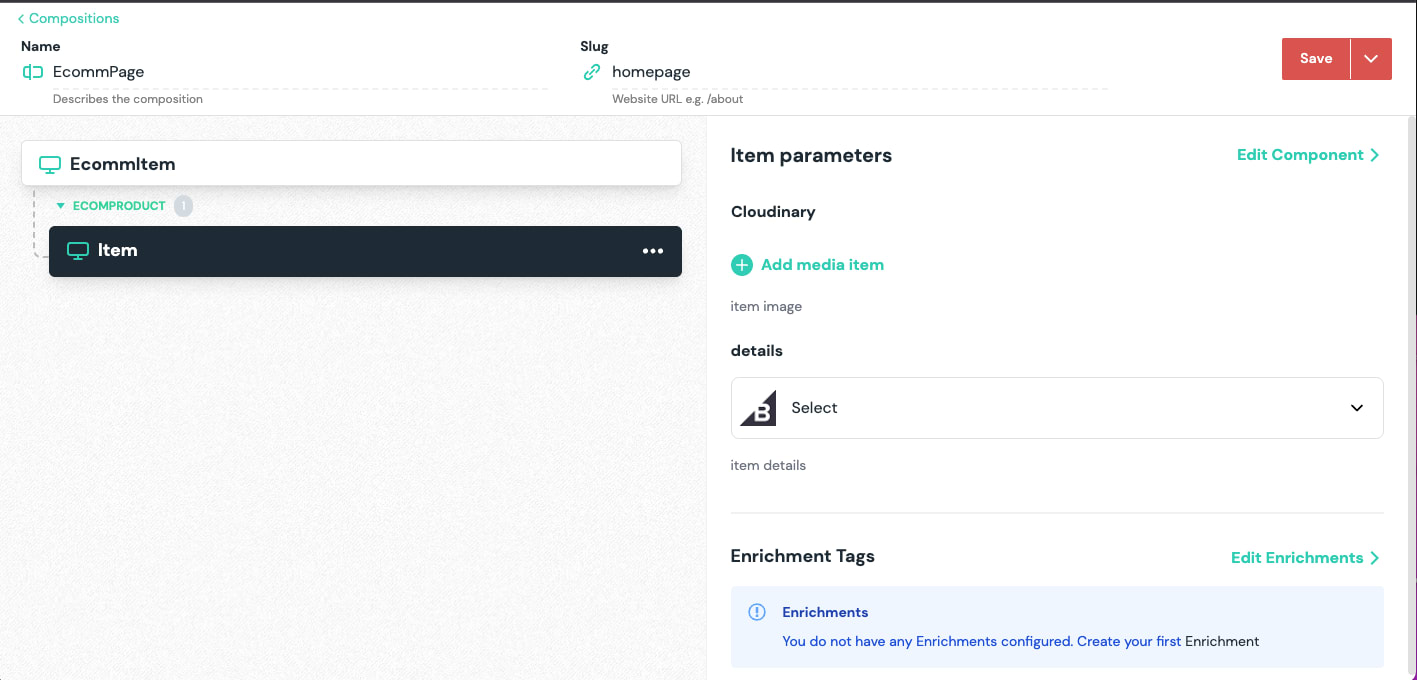Click the details dropdown chevron arrow

[x=1357, y=408]
